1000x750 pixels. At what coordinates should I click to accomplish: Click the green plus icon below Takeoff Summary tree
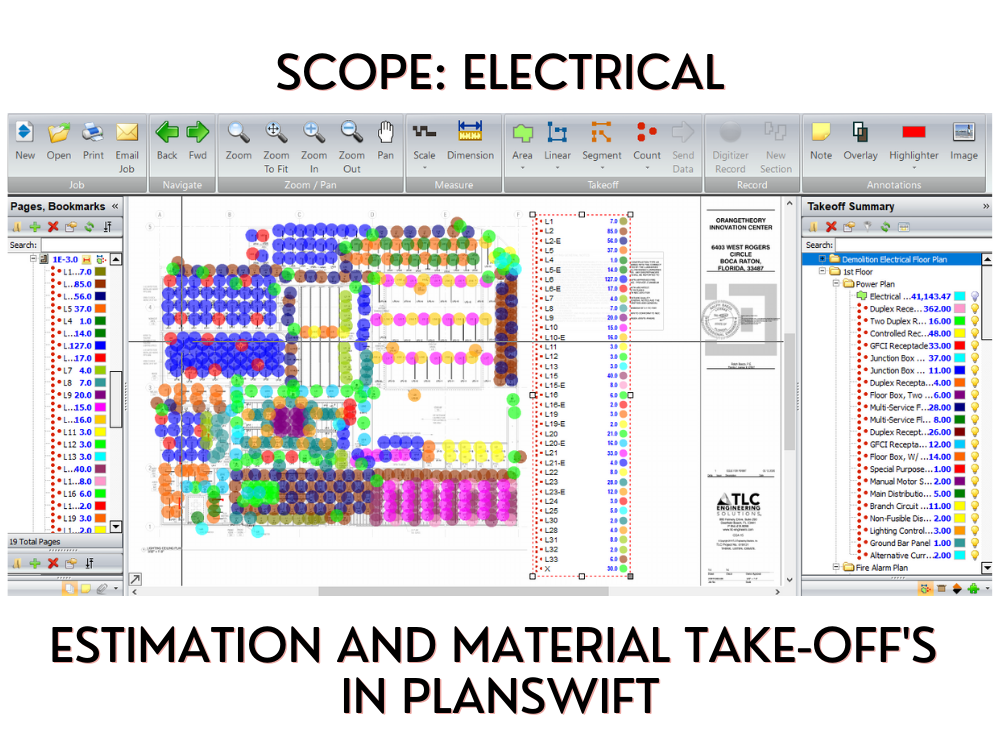click(973, 589)
